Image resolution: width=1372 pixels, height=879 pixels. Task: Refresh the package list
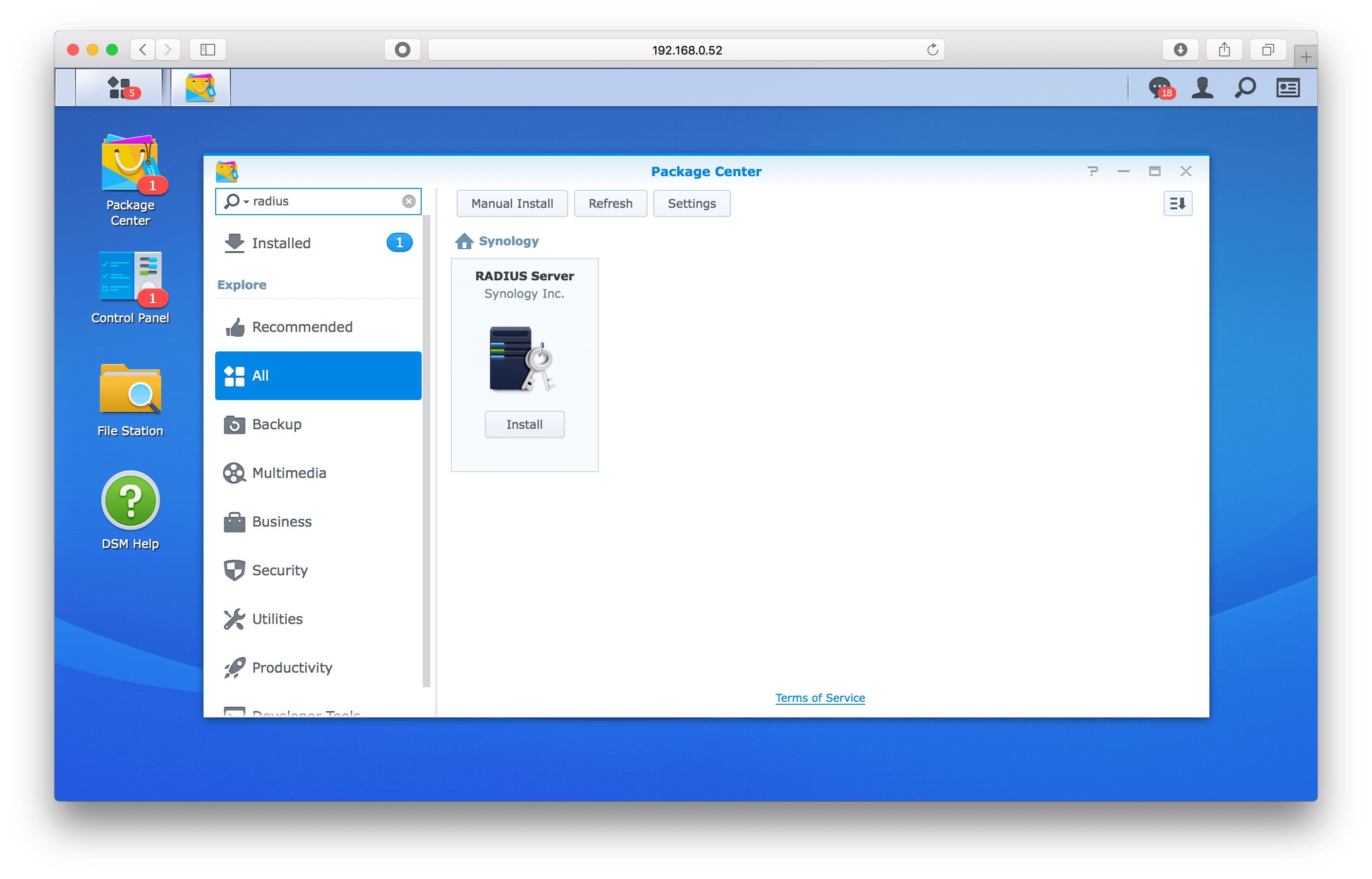click(611, 203)
